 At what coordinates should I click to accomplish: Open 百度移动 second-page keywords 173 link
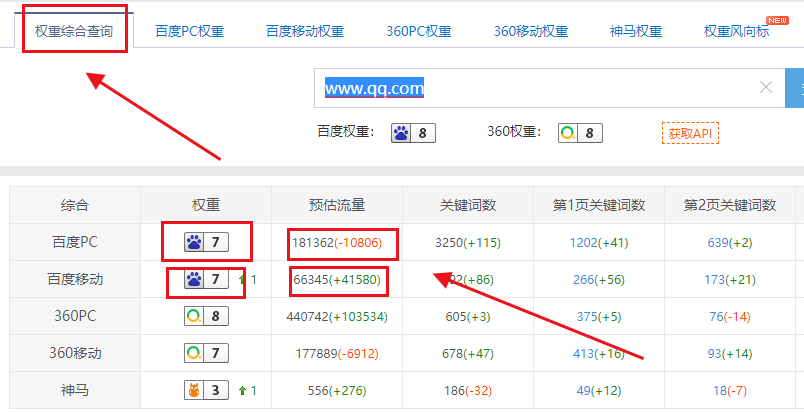coord(715,280)
